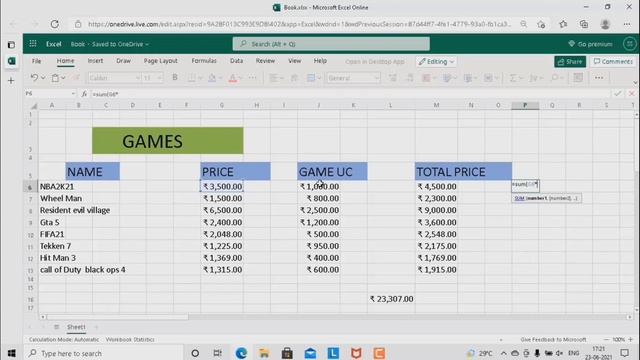The height and width of the screenshot is (360, 640).
Task: Select the NBA2K21 cell
Action: 52,186
